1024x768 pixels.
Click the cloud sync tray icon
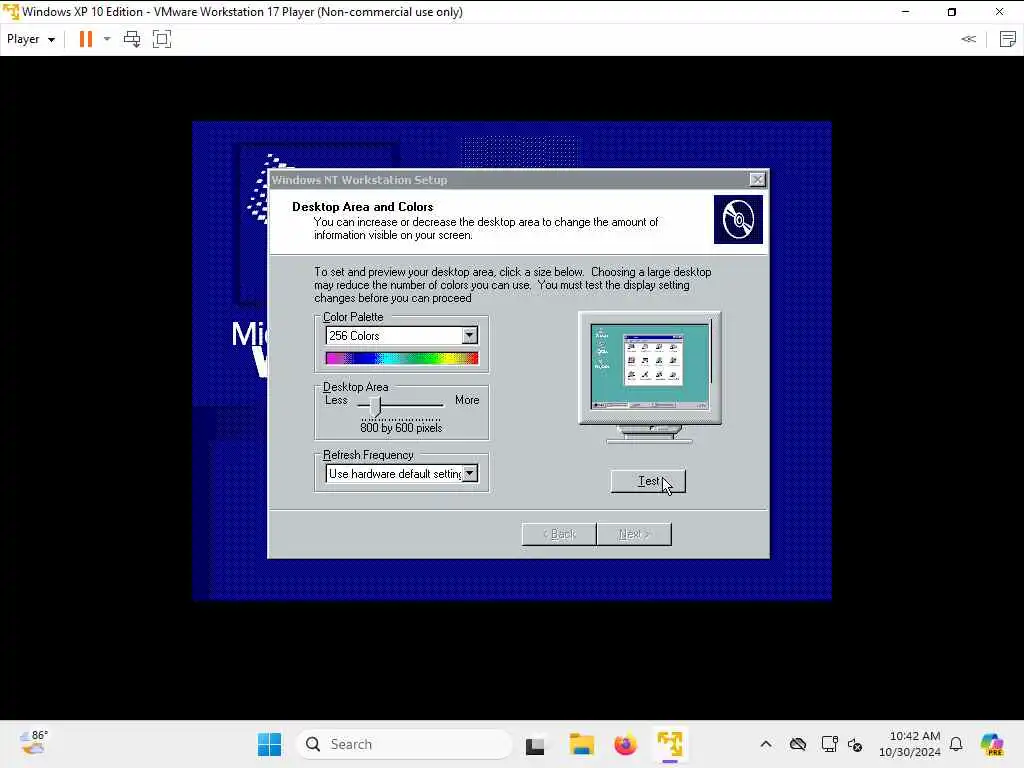798,744
